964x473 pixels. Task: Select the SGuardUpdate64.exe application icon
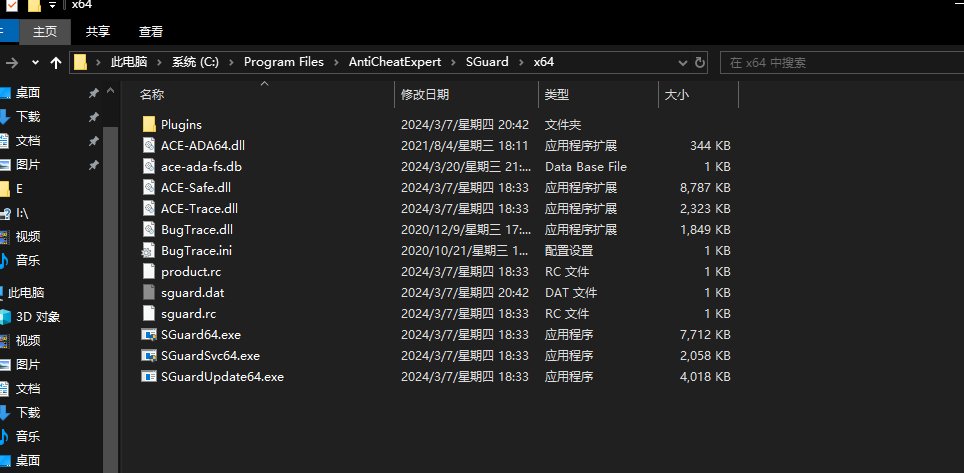149,376
